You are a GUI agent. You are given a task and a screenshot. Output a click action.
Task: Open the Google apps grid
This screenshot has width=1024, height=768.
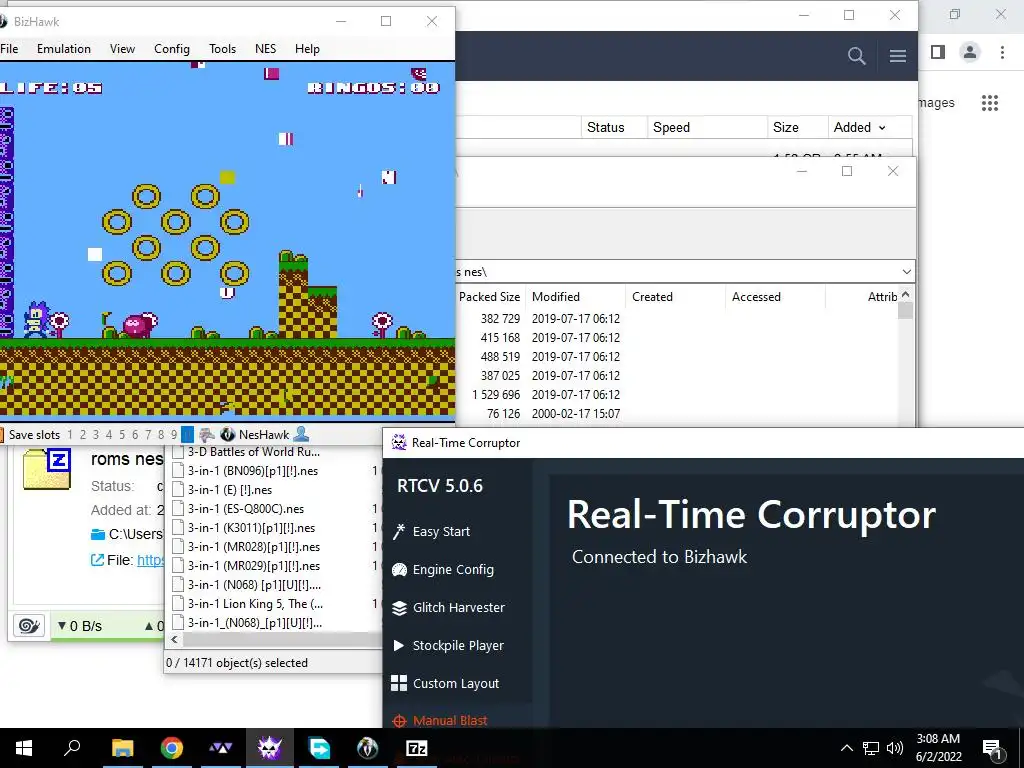(x=989, y=103)
